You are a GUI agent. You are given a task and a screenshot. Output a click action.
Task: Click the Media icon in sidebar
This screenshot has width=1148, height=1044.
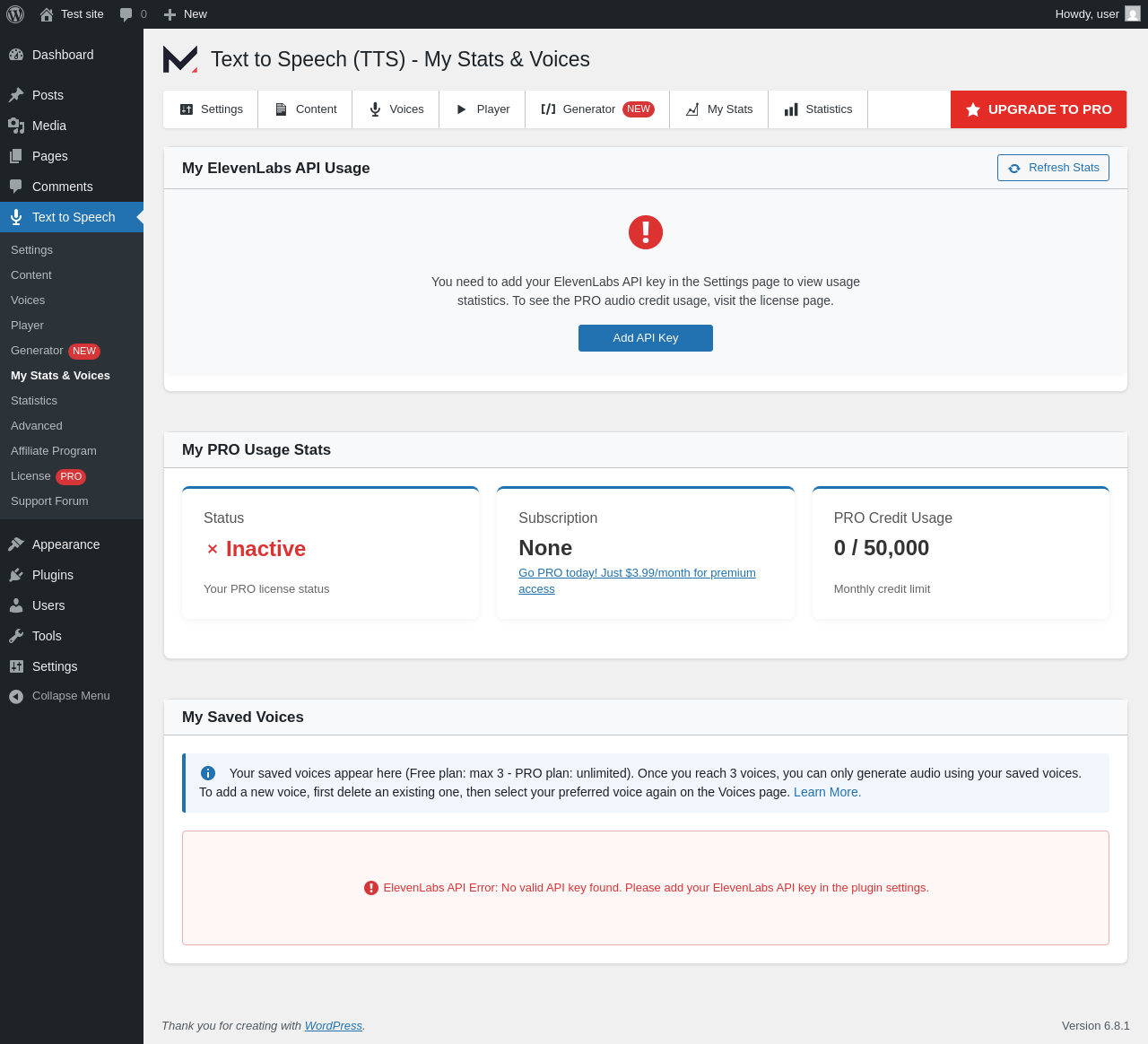click(x=16, y=126)
